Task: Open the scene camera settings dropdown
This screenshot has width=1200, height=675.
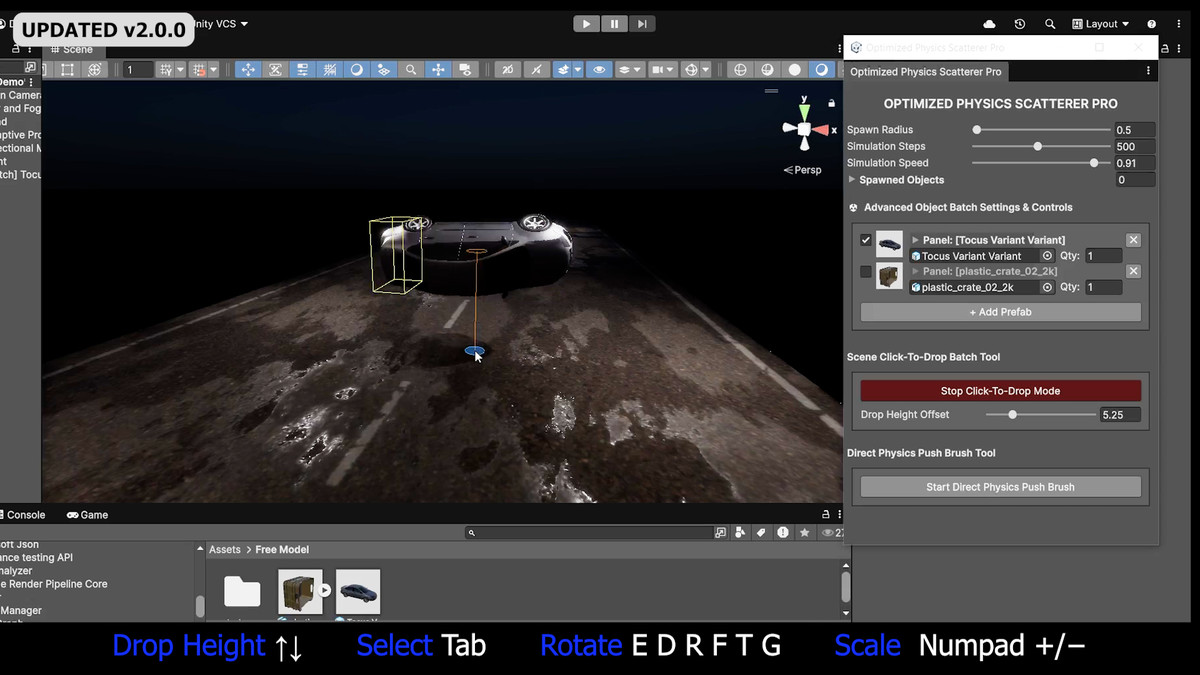Action: [x=662, y=69]
